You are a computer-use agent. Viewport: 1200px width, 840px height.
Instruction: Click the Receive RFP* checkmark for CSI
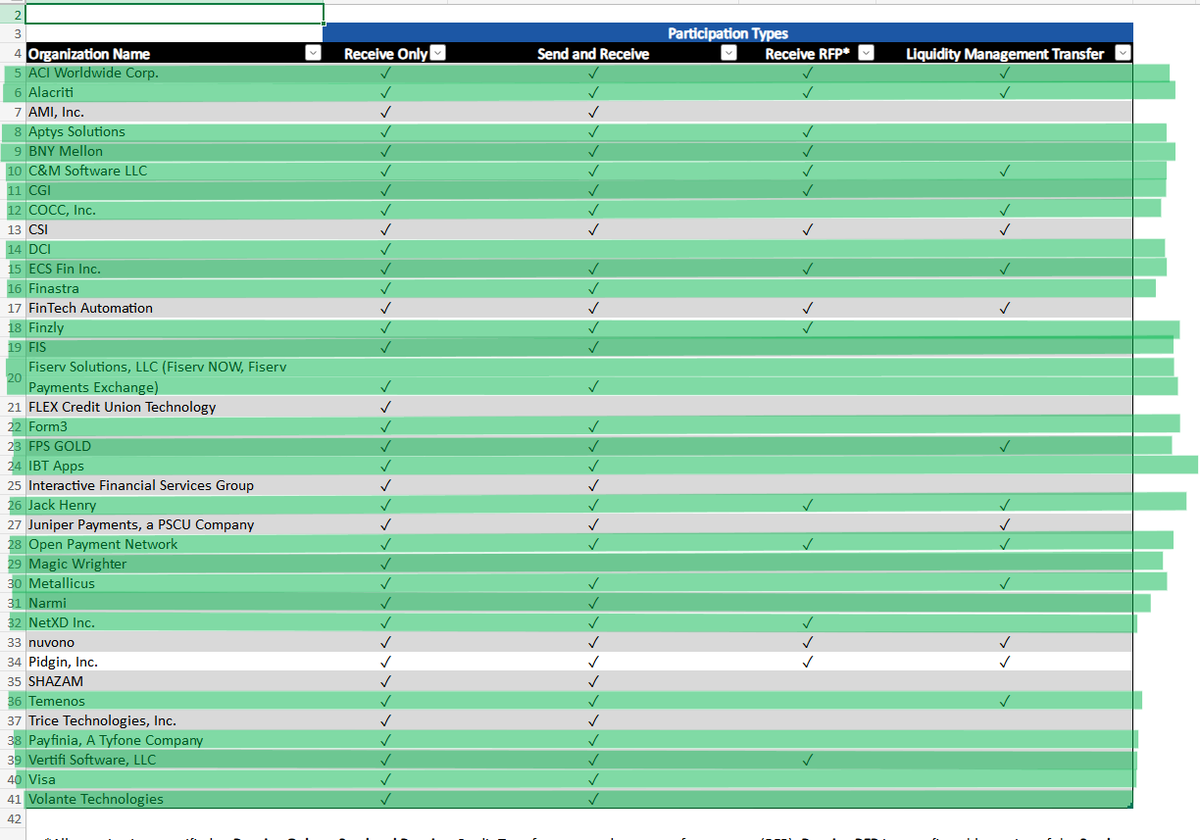click(x=807, y=229)
